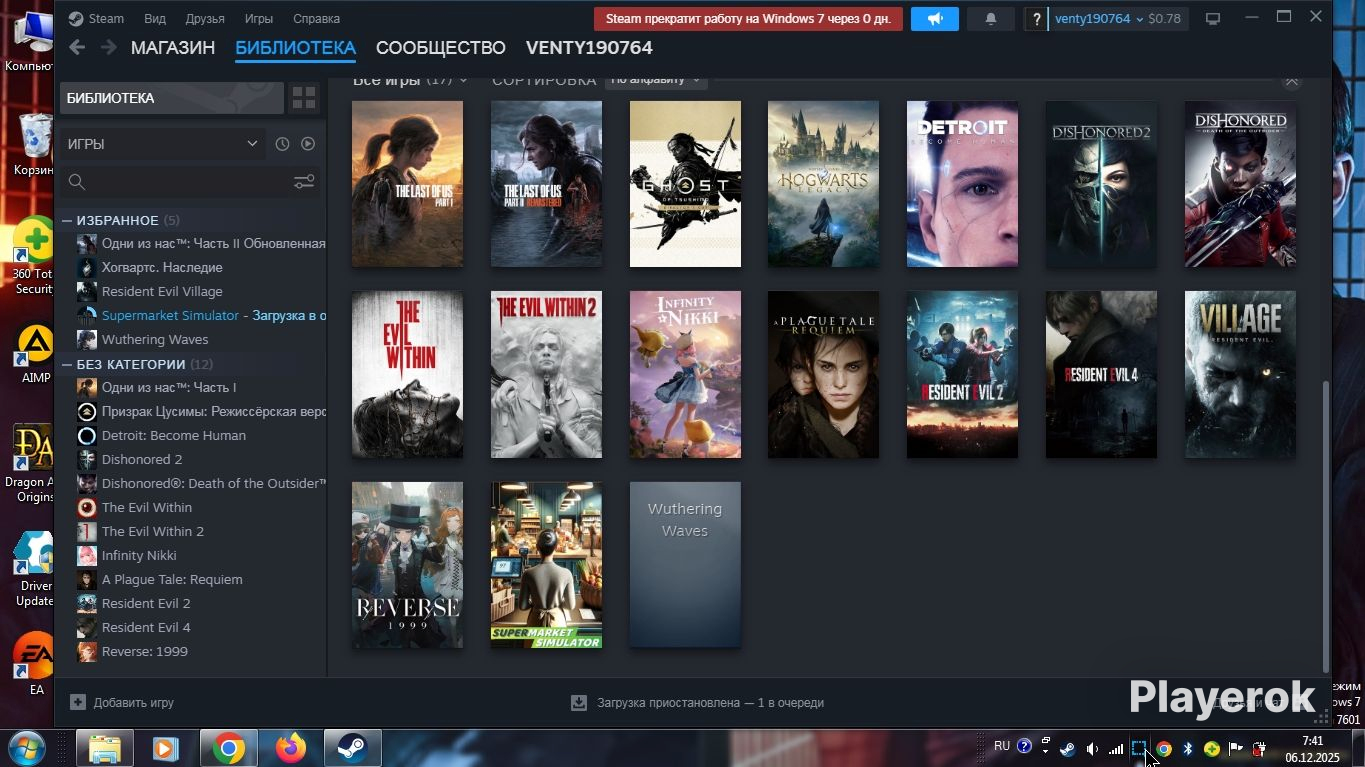Switch library to grid collections view
Image resolution: width=1365 pixels, height=767 pixels.
pyautogui.click(x=304, y=98)
